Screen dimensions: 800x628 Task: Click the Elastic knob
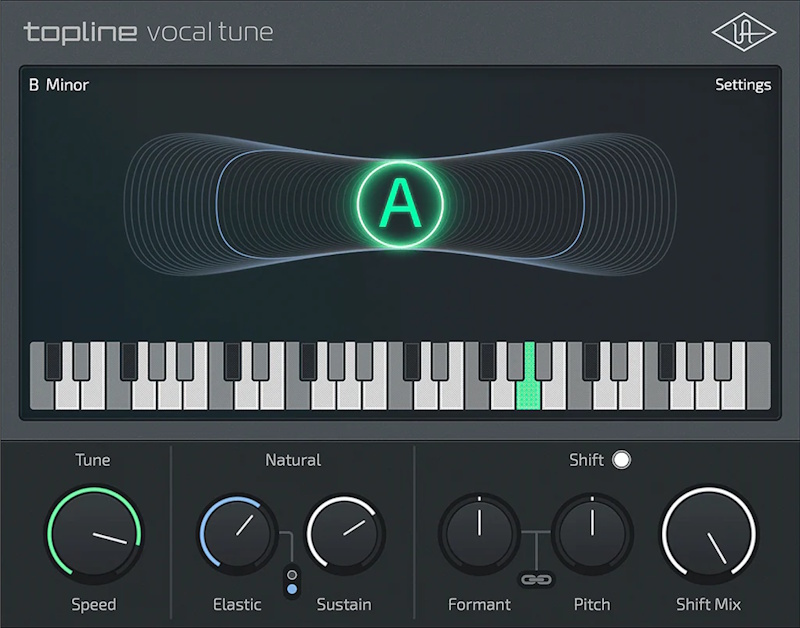[237, 533]
